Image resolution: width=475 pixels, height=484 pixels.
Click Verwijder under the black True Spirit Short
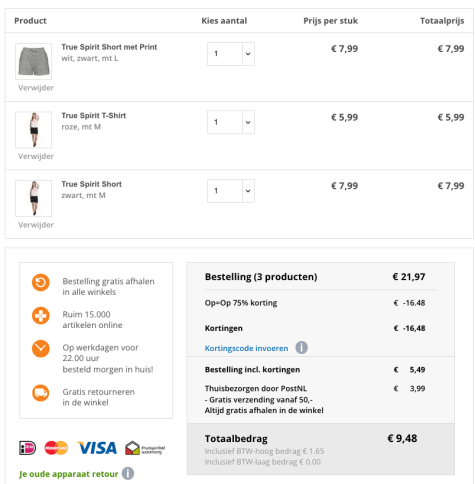click(x=36, y=225)
